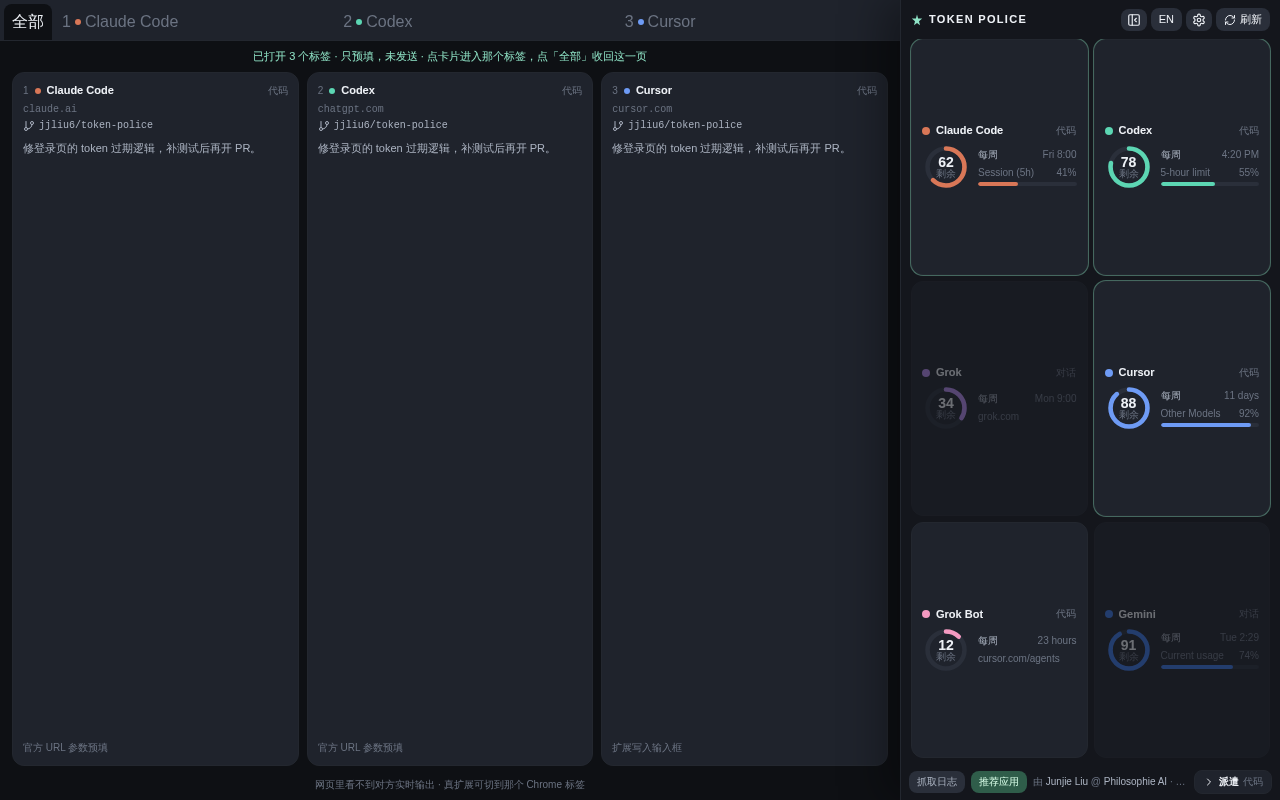This screenshot has width=1280, height=800.
Task: Click Claude Code Session (5h) progress bar
Action: (1027, 184)
